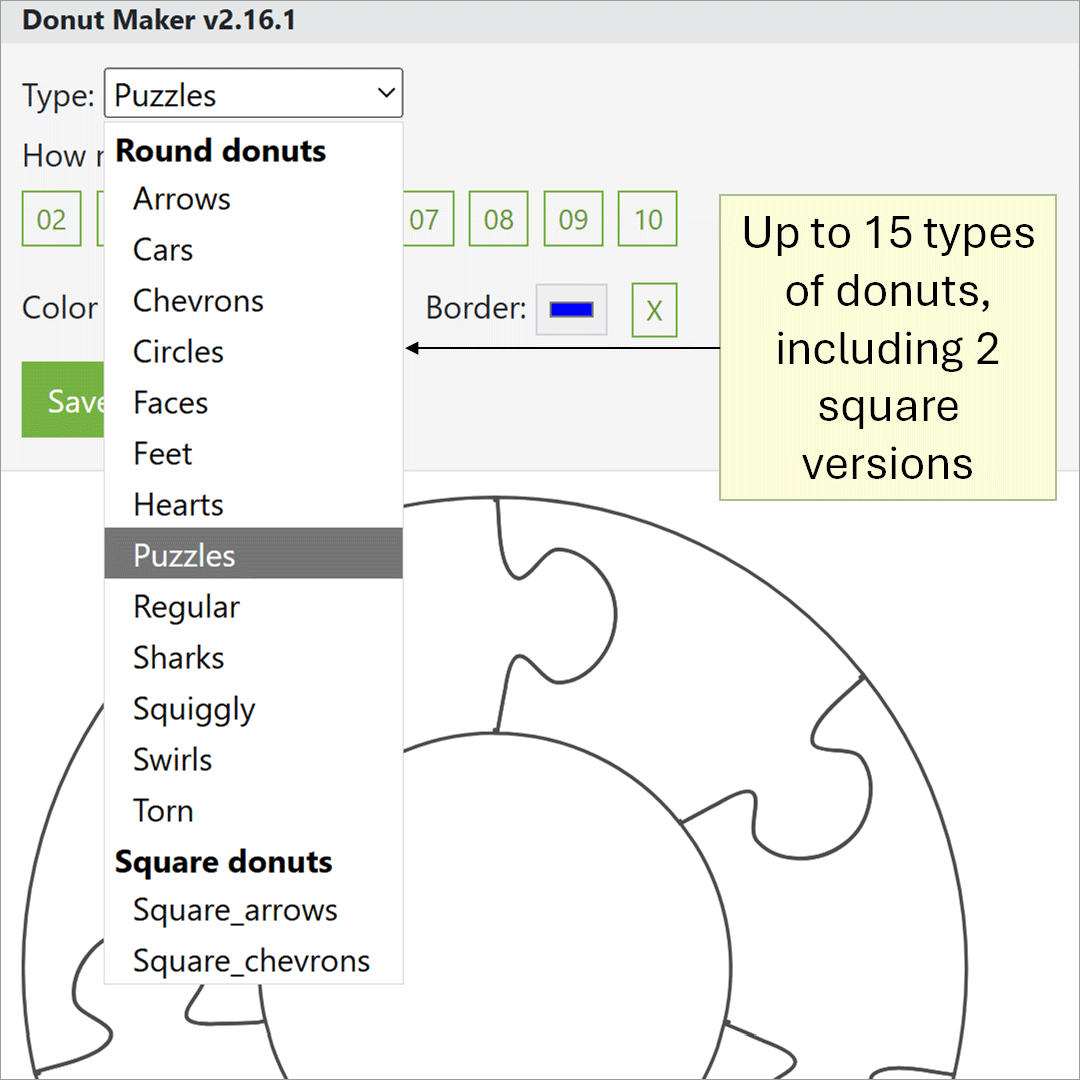1080x1080 pixels.
Task: Select Square_chevrons option
Action: click(x=251, y=961)
